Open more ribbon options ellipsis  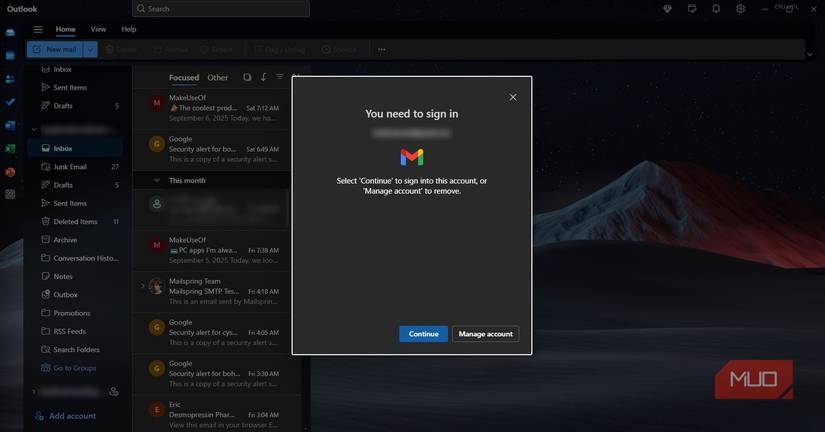click(381, 49)
